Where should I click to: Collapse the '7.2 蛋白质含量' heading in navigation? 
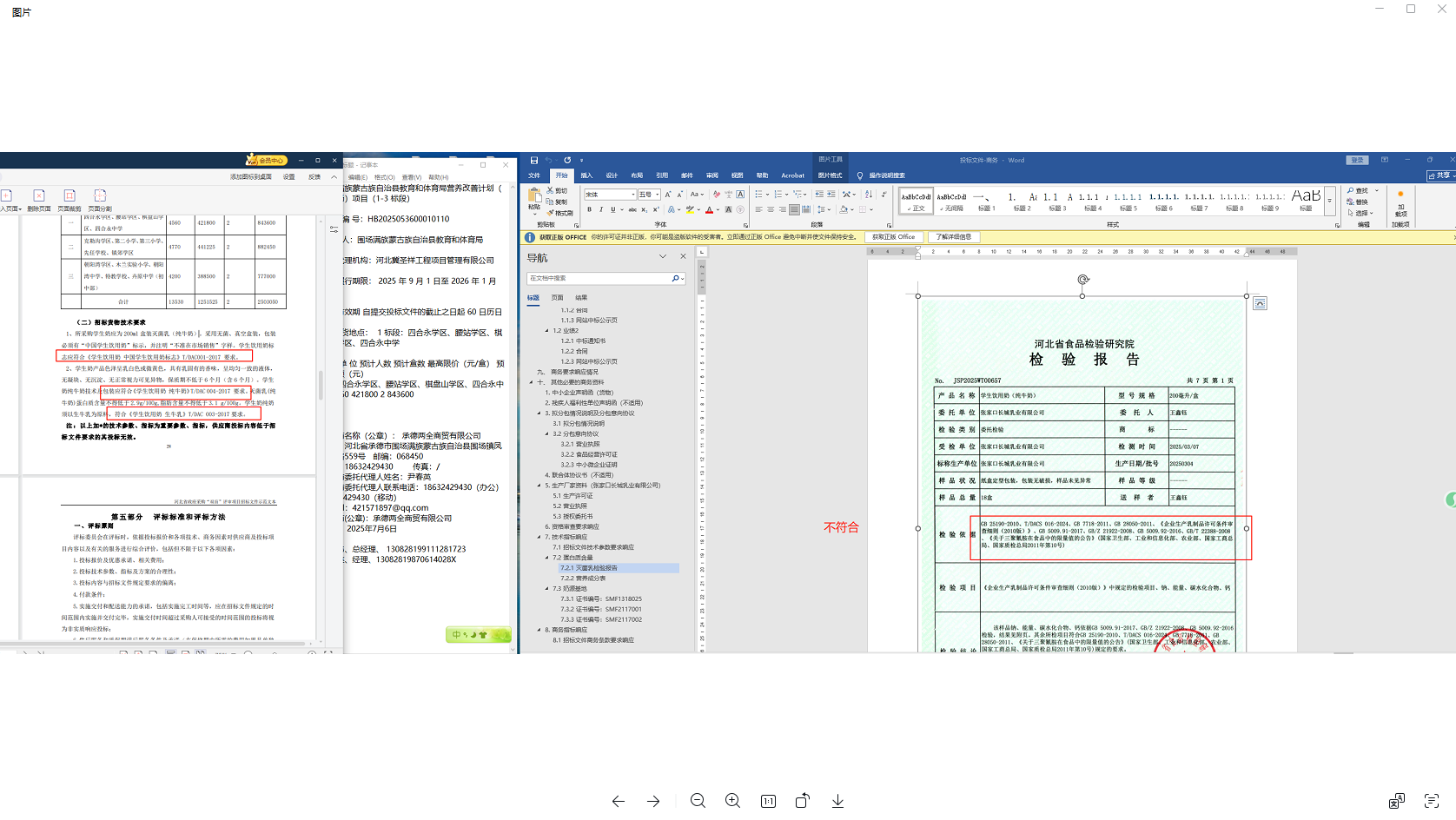click(x=546, y=558)
